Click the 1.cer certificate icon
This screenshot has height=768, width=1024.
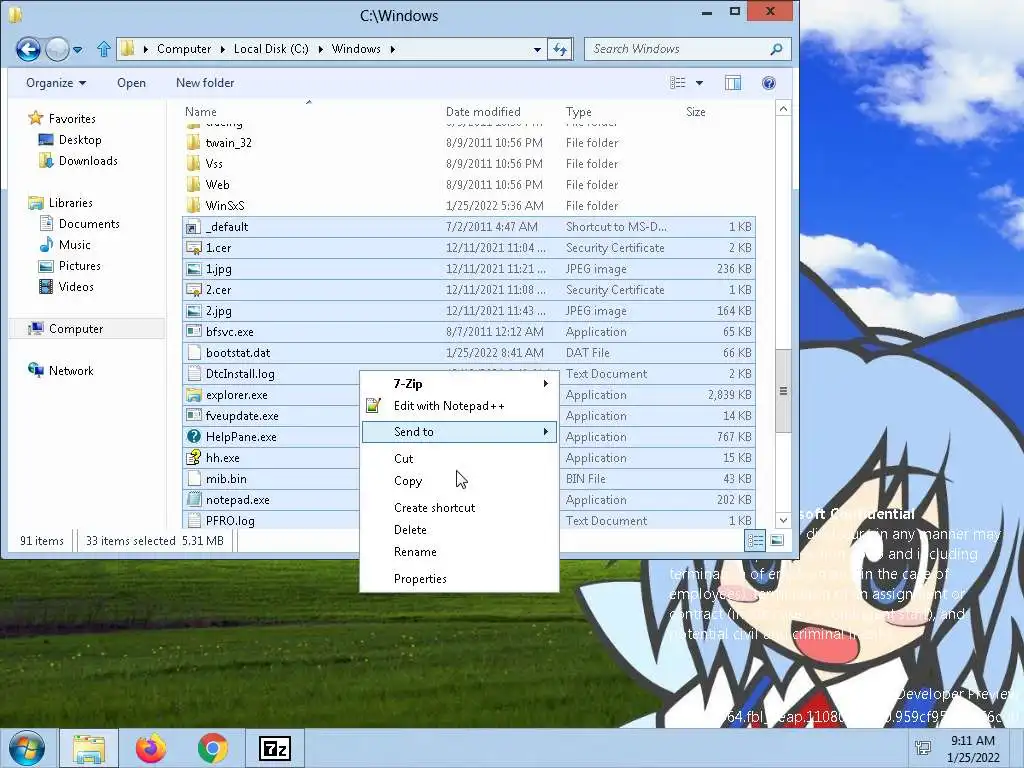[x=193, y=248]
